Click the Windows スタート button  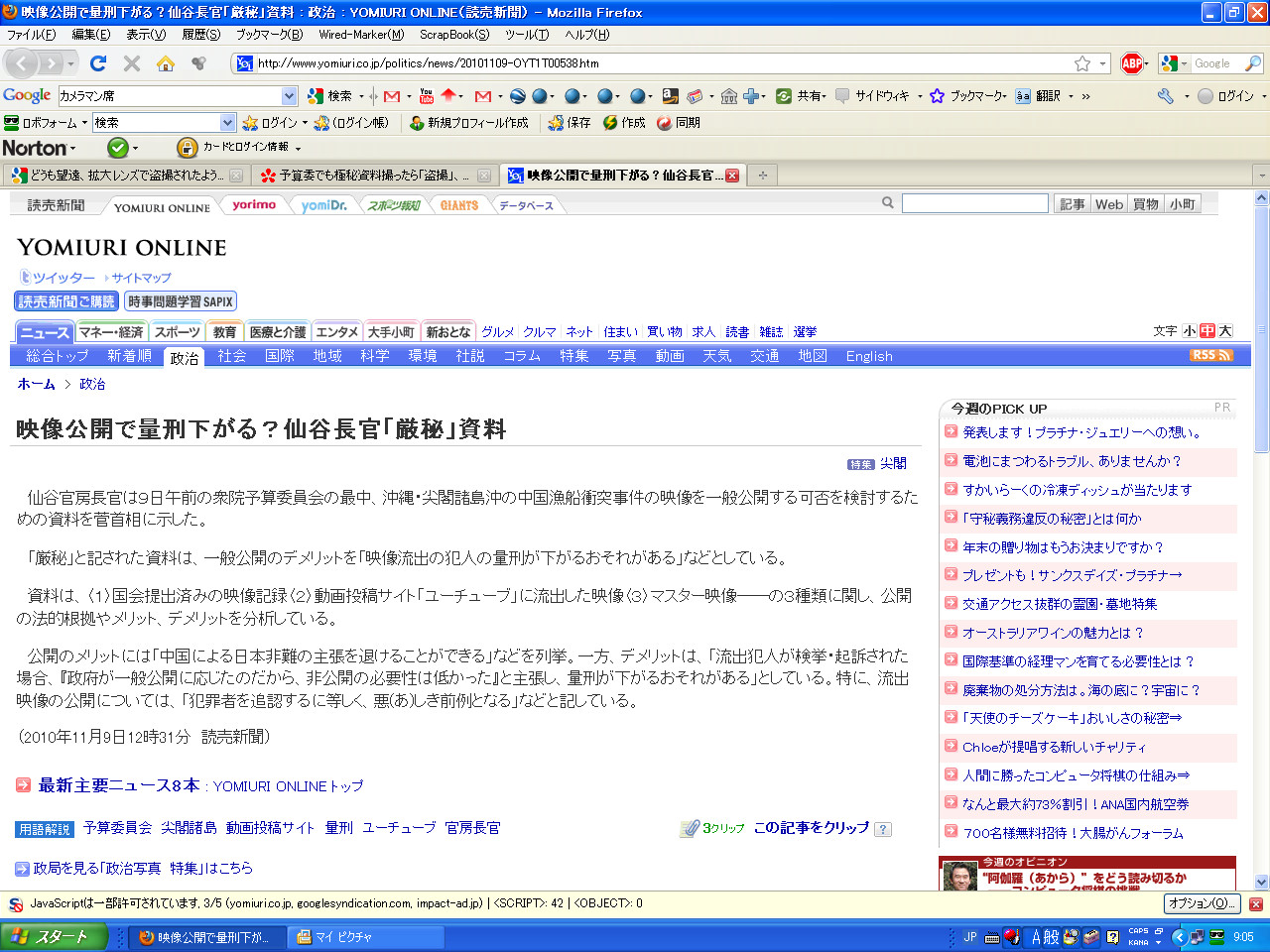[x=56, y=937]
